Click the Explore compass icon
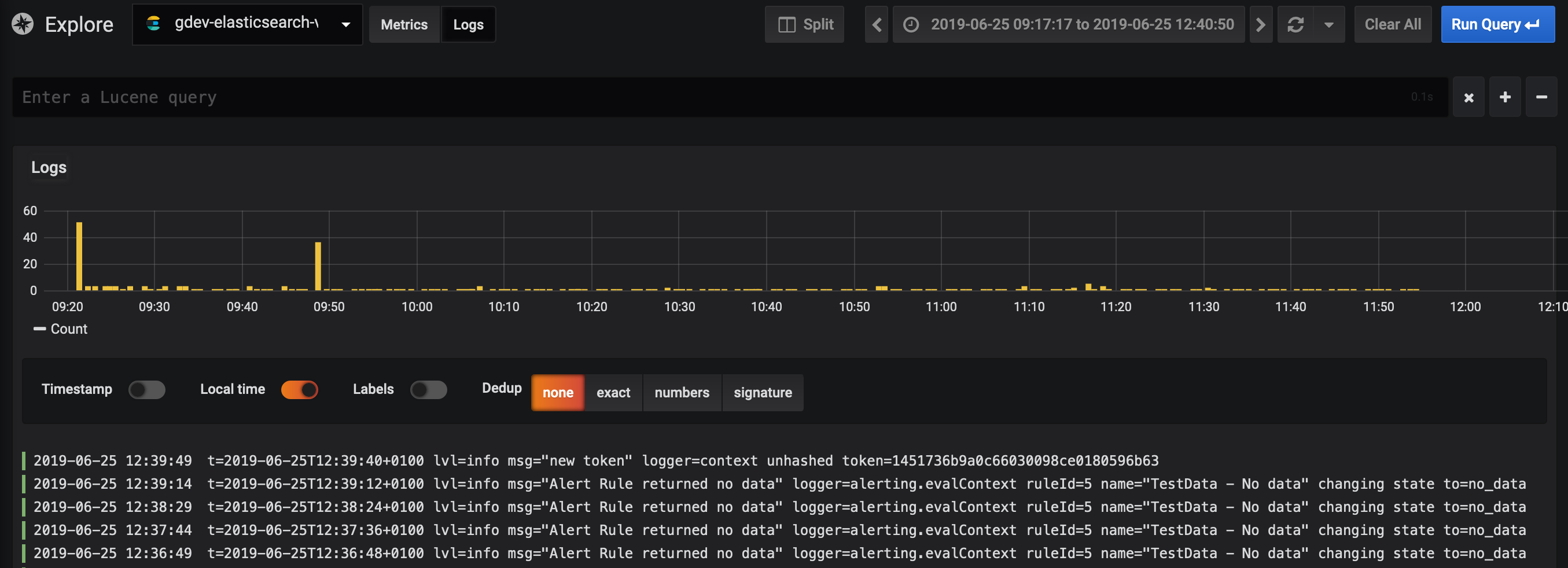The height and width of the screenshot is (568, 1568). (22, 24)
